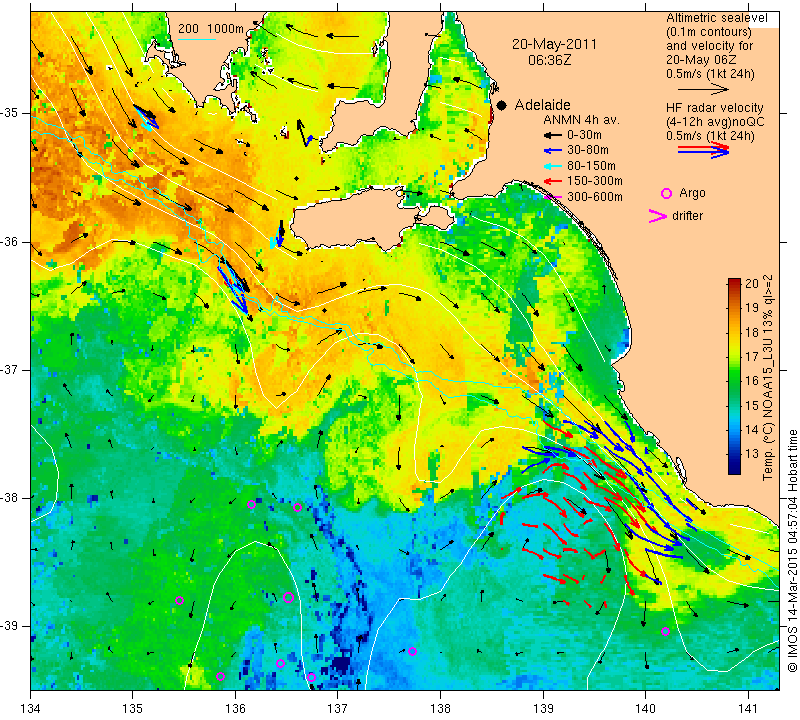Click the '20-May 06Z' legend text
Image resolution: width=800 pixels, height=720 pixels.
coord(697,60)
